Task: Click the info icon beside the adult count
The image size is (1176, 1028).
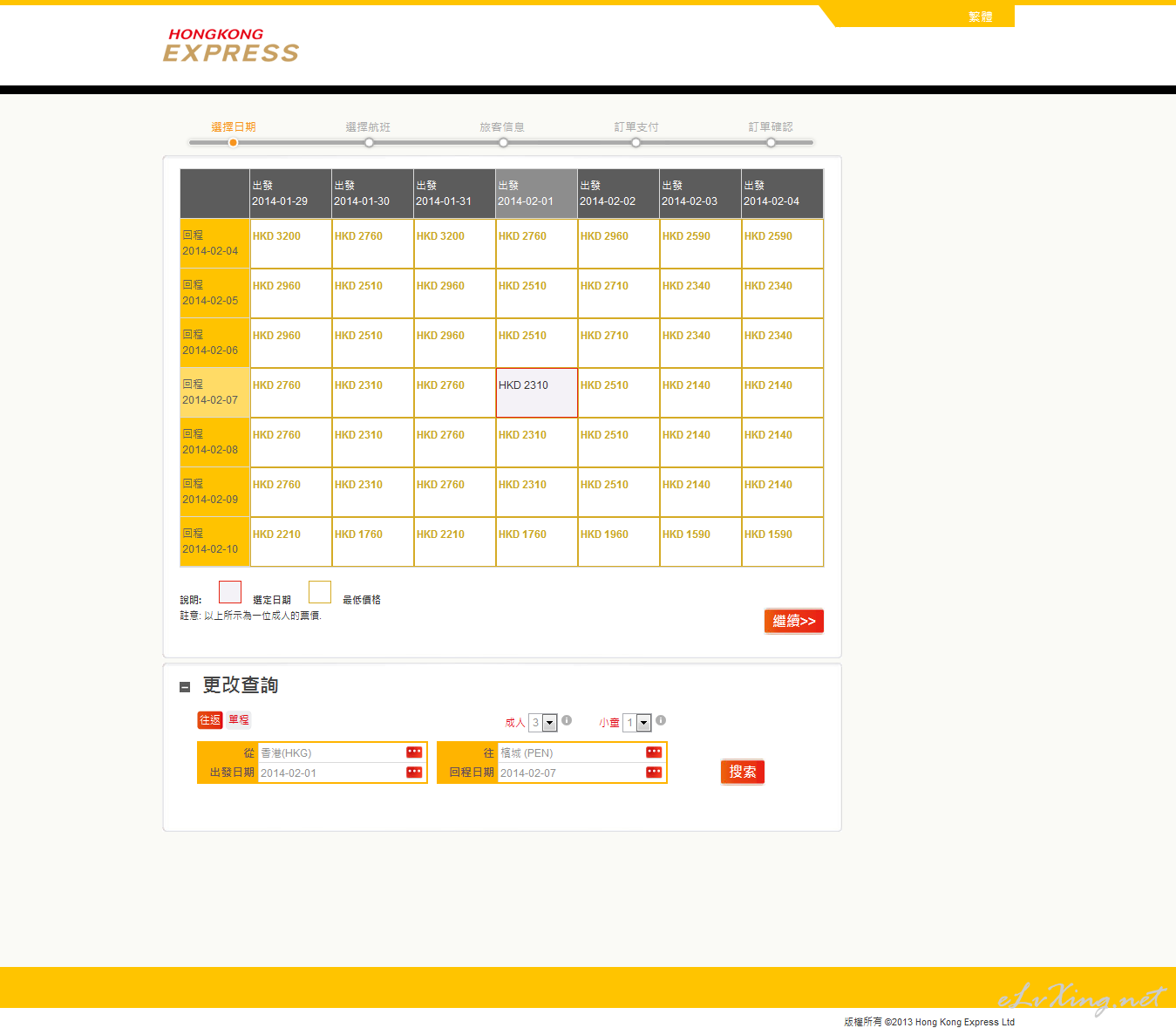Action: pos(567,720)
